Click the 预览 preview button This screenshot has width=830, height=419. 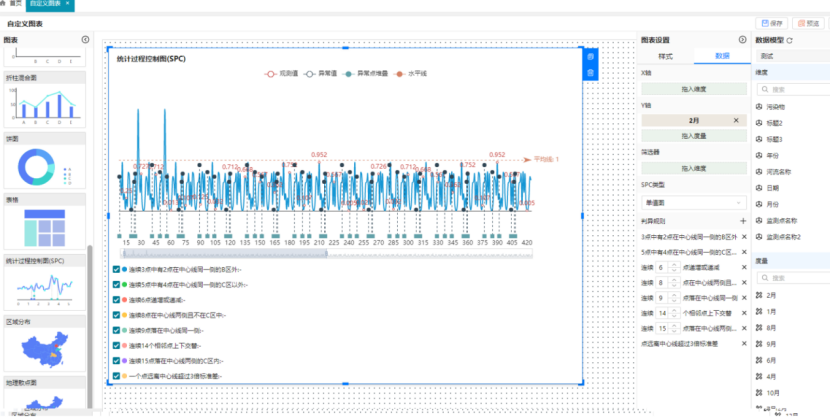807,23
